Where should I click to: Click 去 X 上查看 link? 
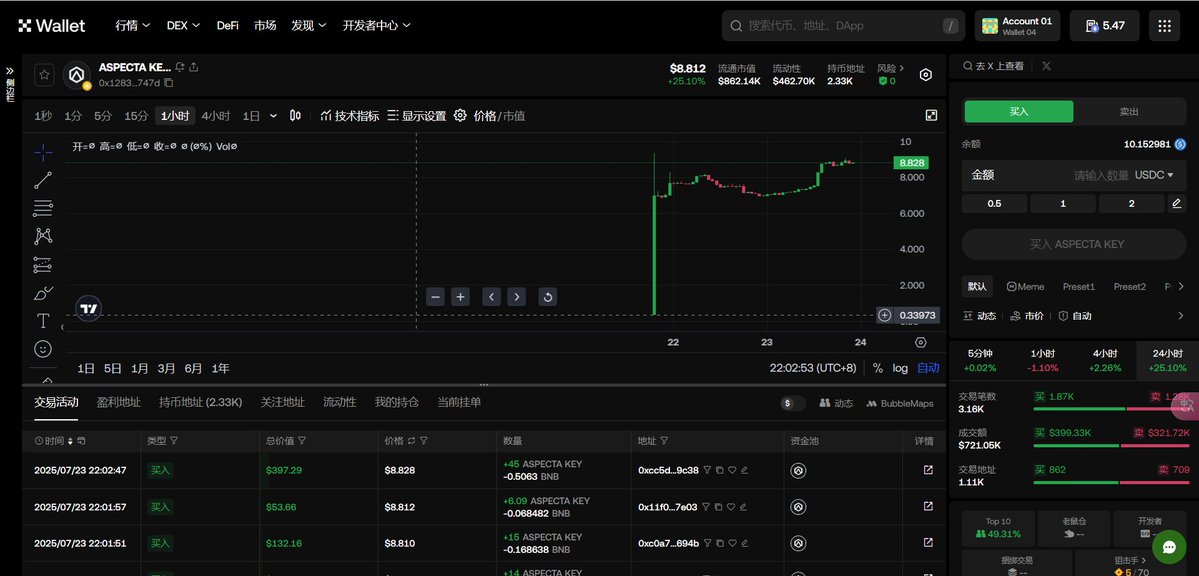point(993,66)
